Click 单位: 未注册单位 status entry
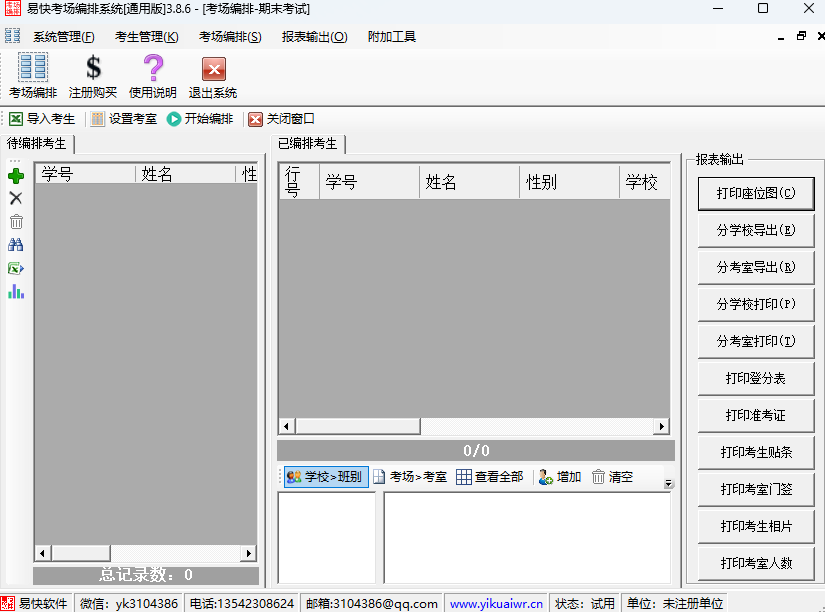 (675, 604)
